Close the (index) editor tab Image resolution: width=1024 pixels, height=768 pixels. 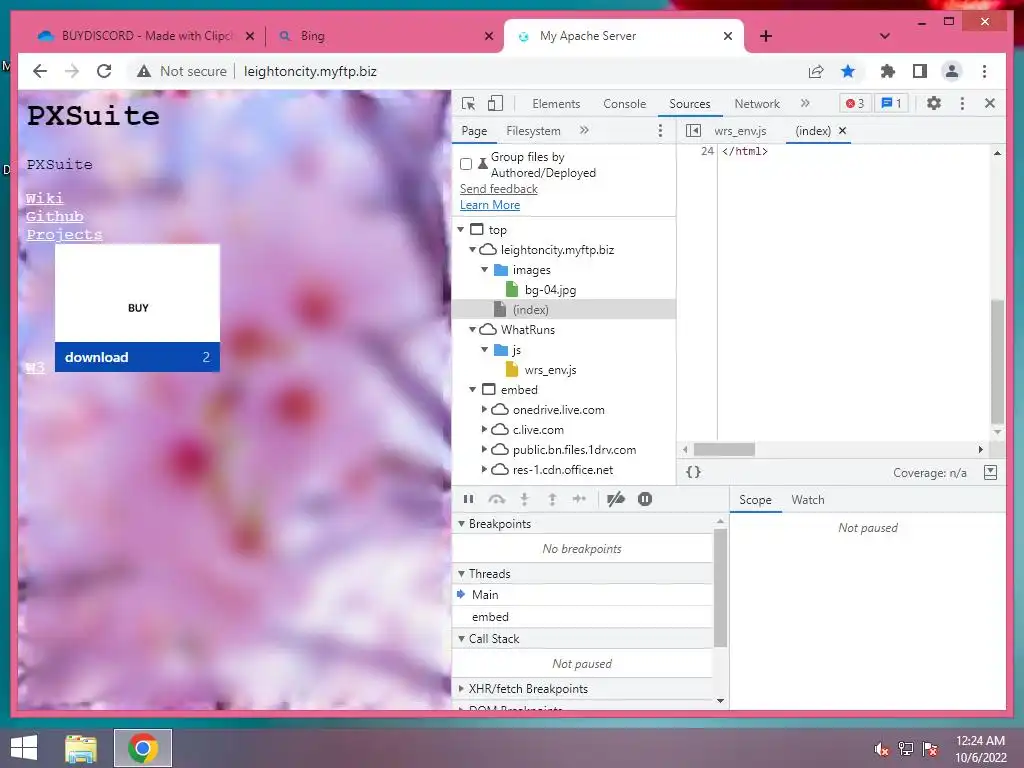pos(842,131)
